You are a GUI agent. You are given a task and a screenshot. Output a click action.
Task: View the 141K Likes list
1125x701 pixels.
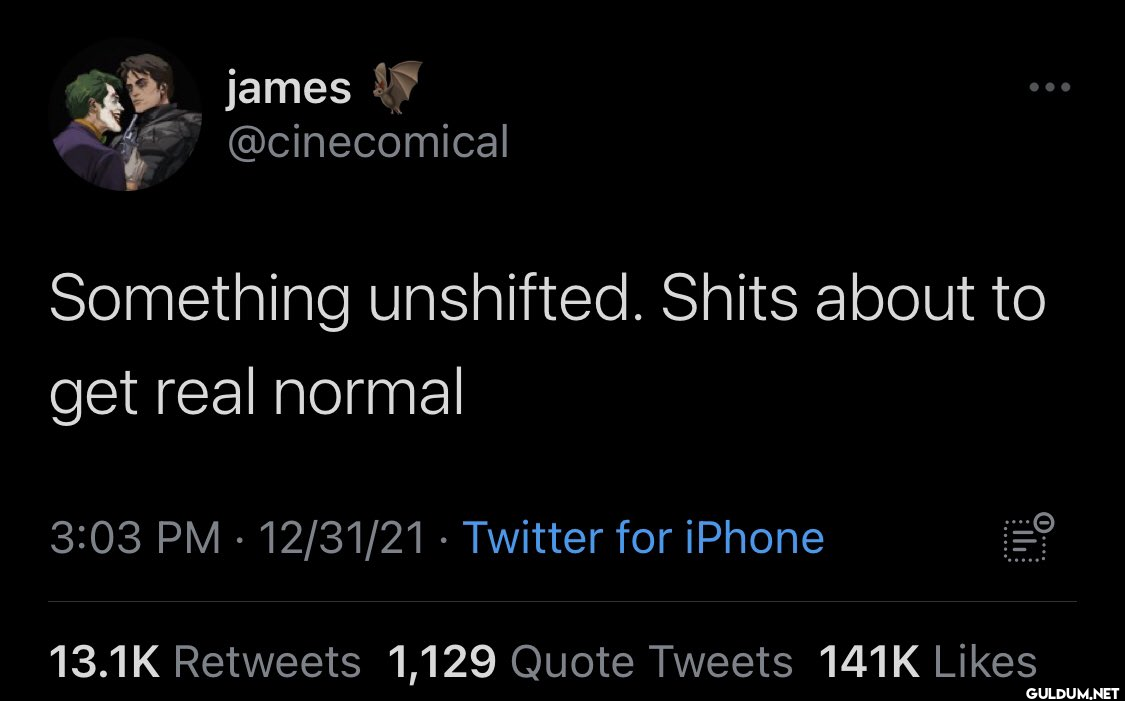[x=928, y=661]
